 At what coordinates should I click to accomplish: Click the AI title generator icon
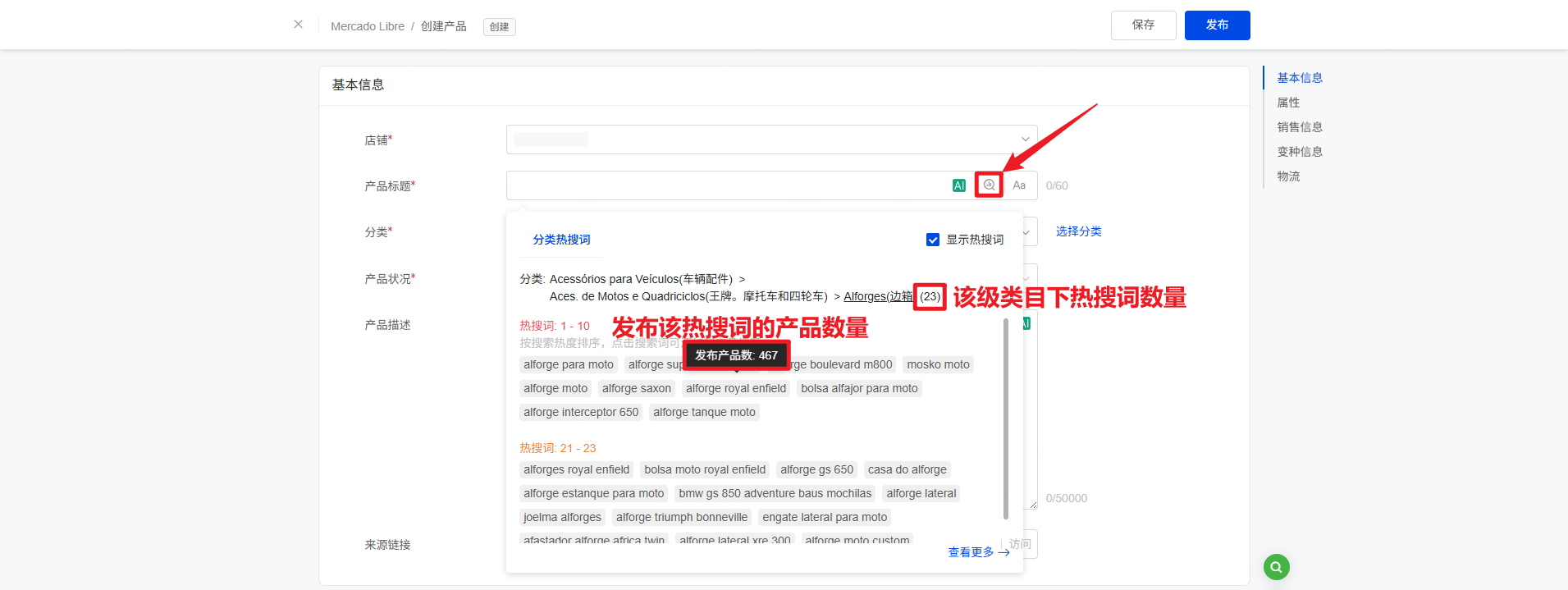tap(958, 185)
